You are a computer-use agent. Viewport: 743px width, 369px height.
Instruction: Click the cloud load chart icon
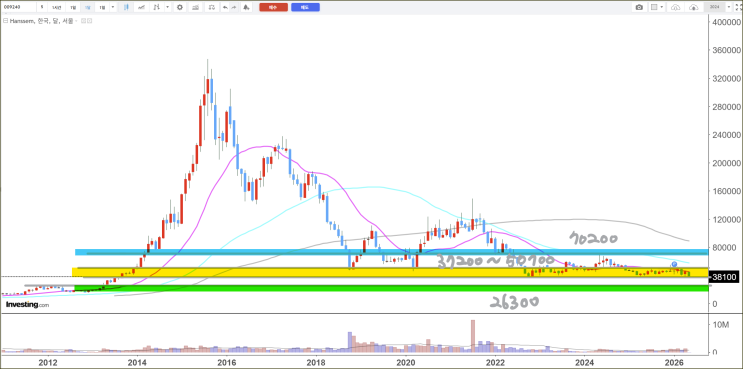694,7
